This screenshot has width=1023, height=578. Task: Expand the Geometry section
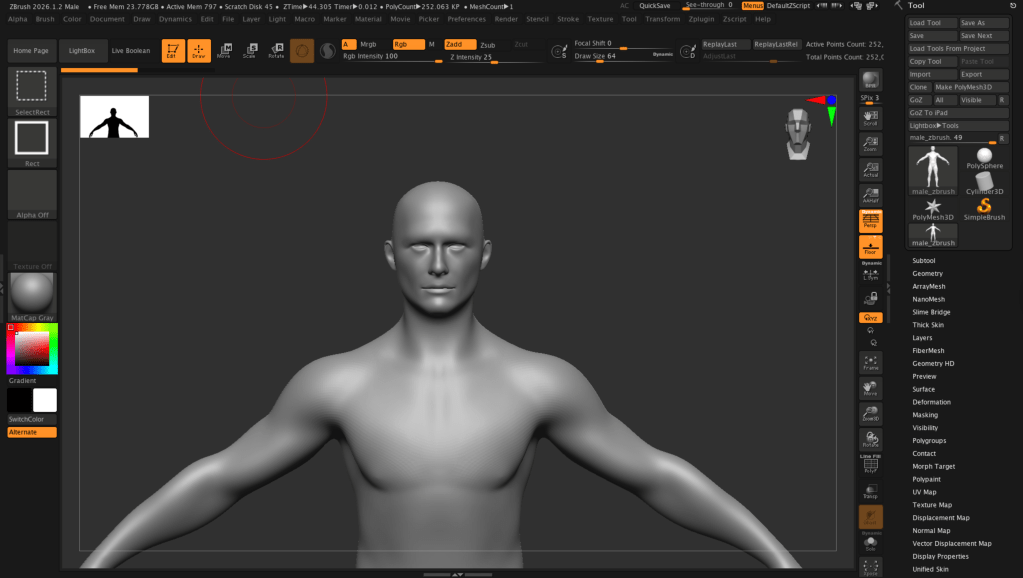[927, 273]
